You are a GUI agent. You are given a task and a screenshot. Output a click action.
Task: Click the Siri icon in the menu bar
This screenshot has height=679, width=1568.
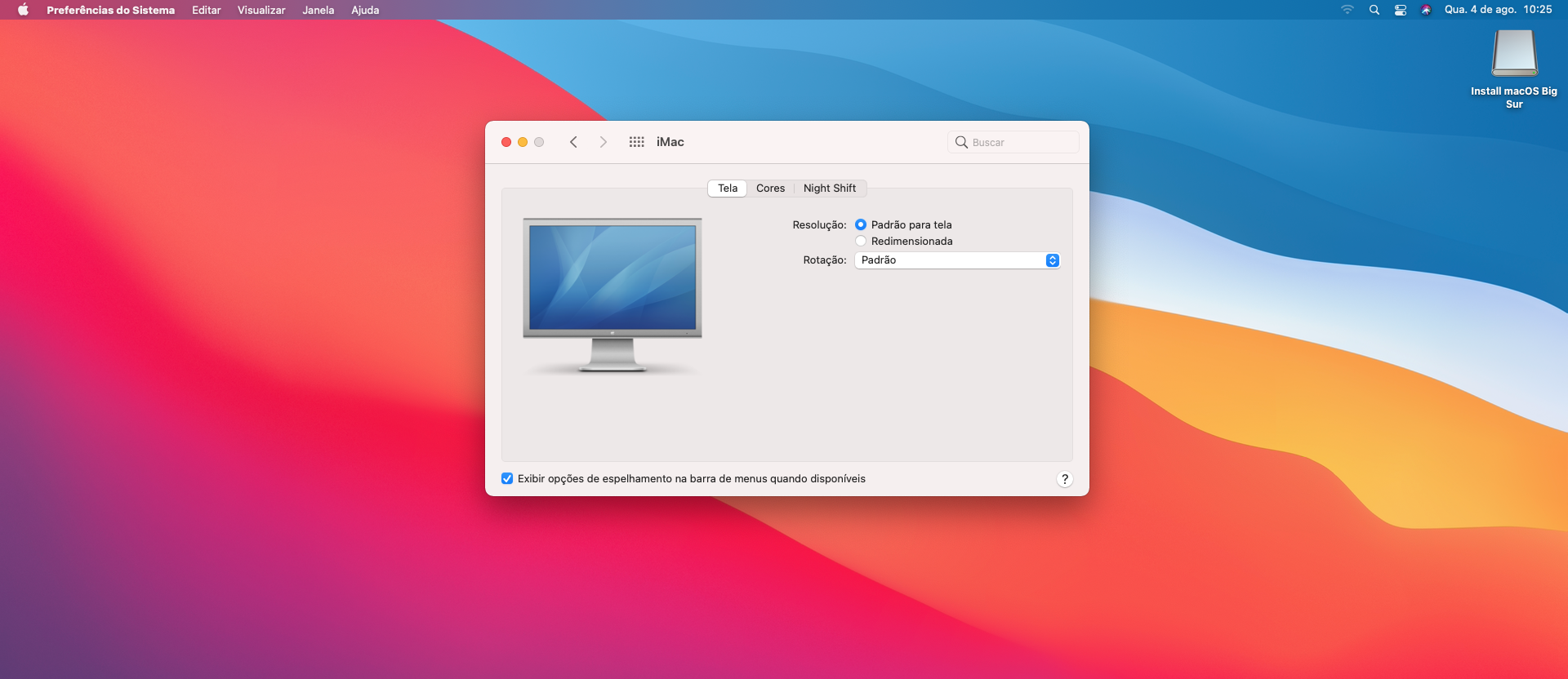click(x=1426, y=10)
